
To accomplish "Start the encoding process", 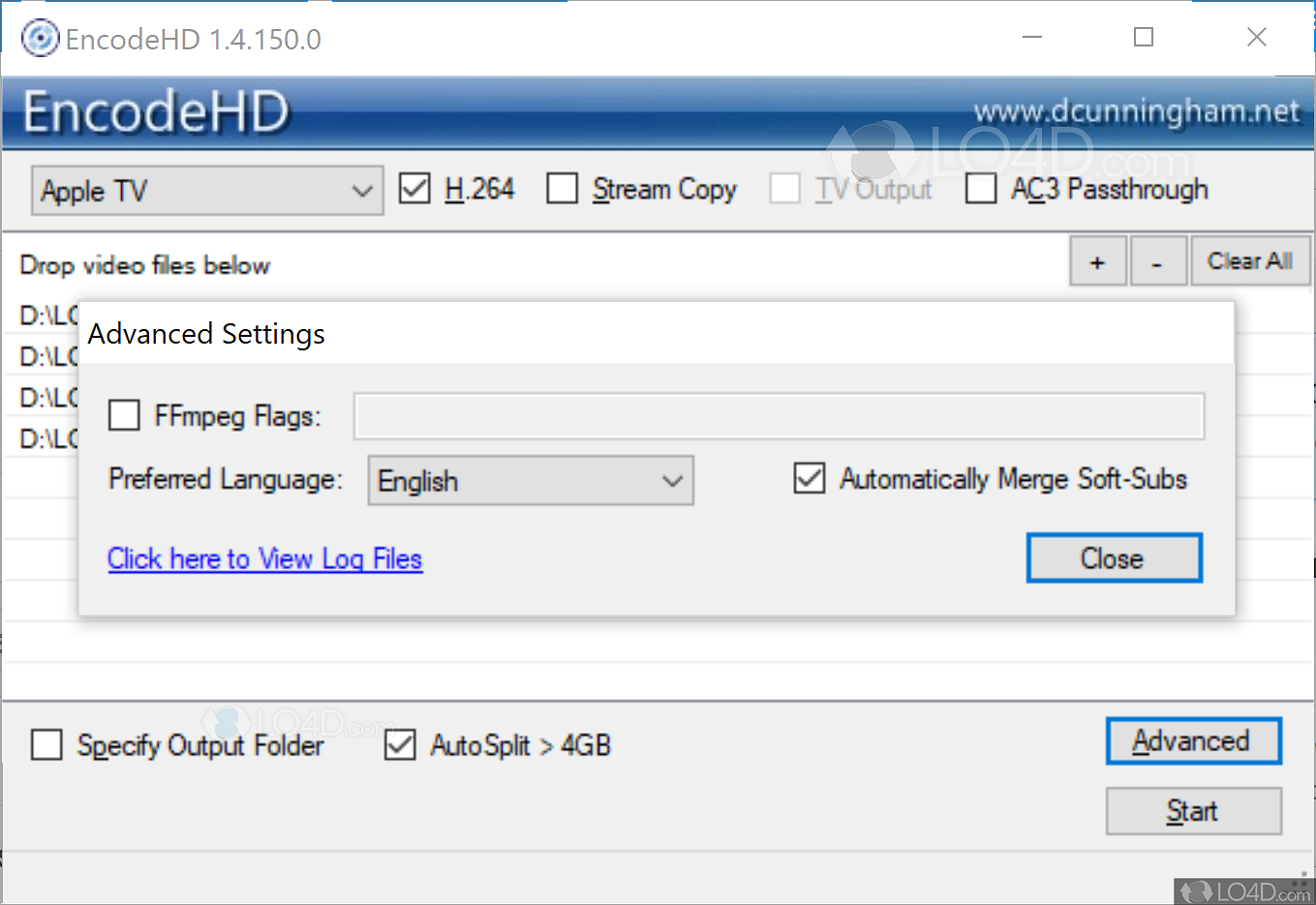I will (x=1193, y=811).
